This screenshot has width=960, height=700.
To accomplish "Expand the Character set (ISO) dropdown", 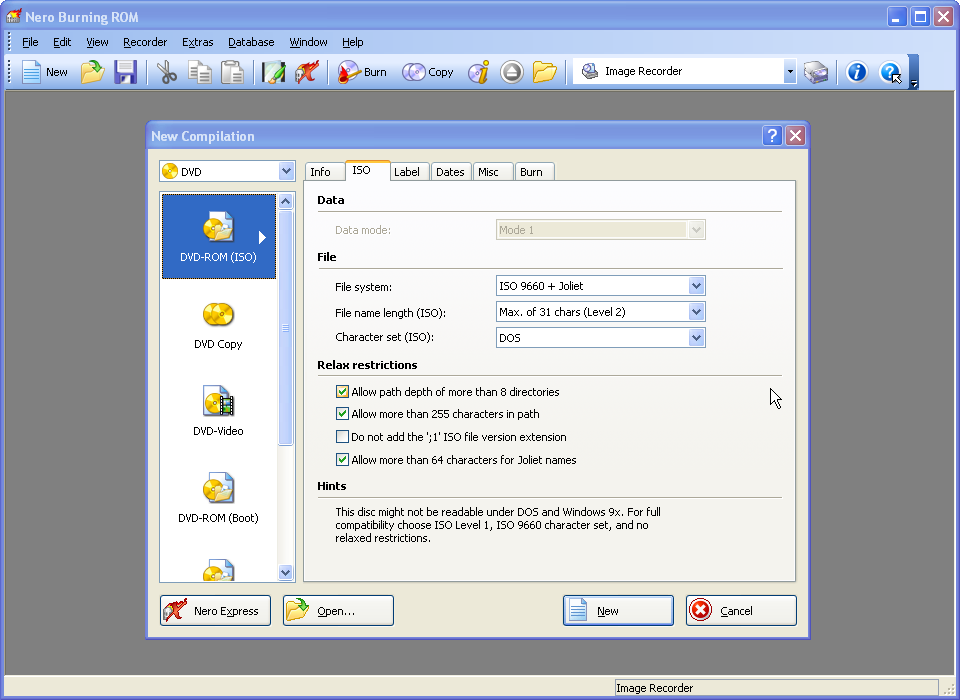I will tap(696, 338).
